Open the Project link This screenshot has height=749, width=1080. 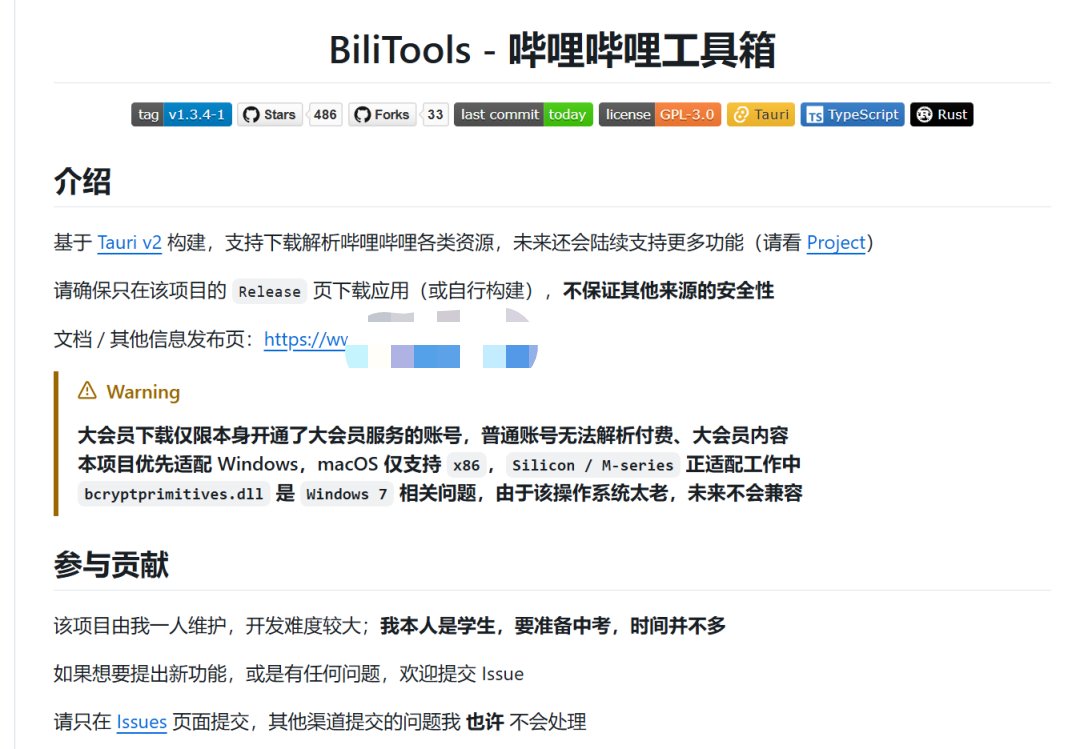point(836,243)
